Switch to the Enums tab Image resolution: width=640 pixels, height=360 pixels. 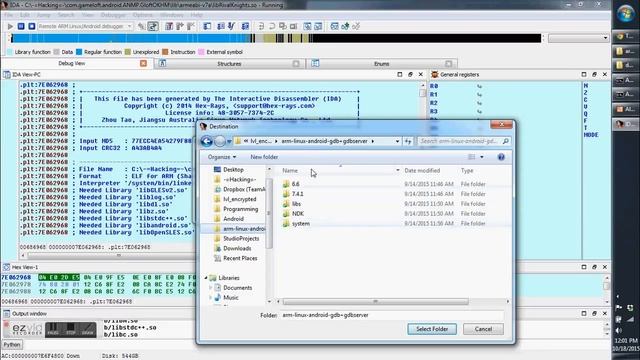(x=381, y=64)
